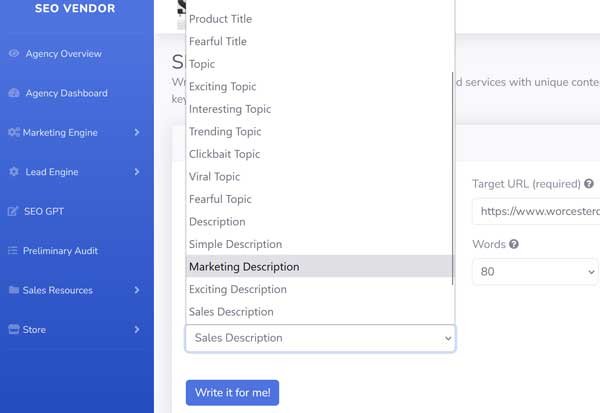The height and width of the screenshot is (413, 600).
Task: Click the Preliminary Audit list icon
Action: click(x=14, y=251)
